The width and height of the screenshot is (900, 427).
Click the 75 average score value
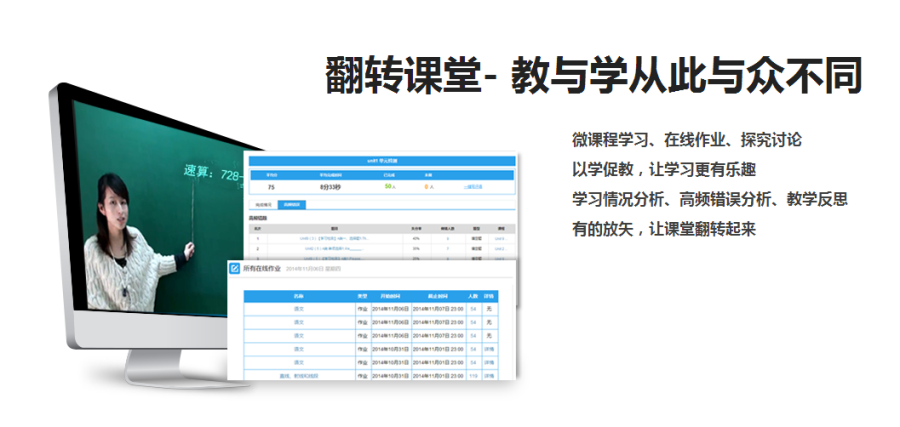click(x=271, y=186)
